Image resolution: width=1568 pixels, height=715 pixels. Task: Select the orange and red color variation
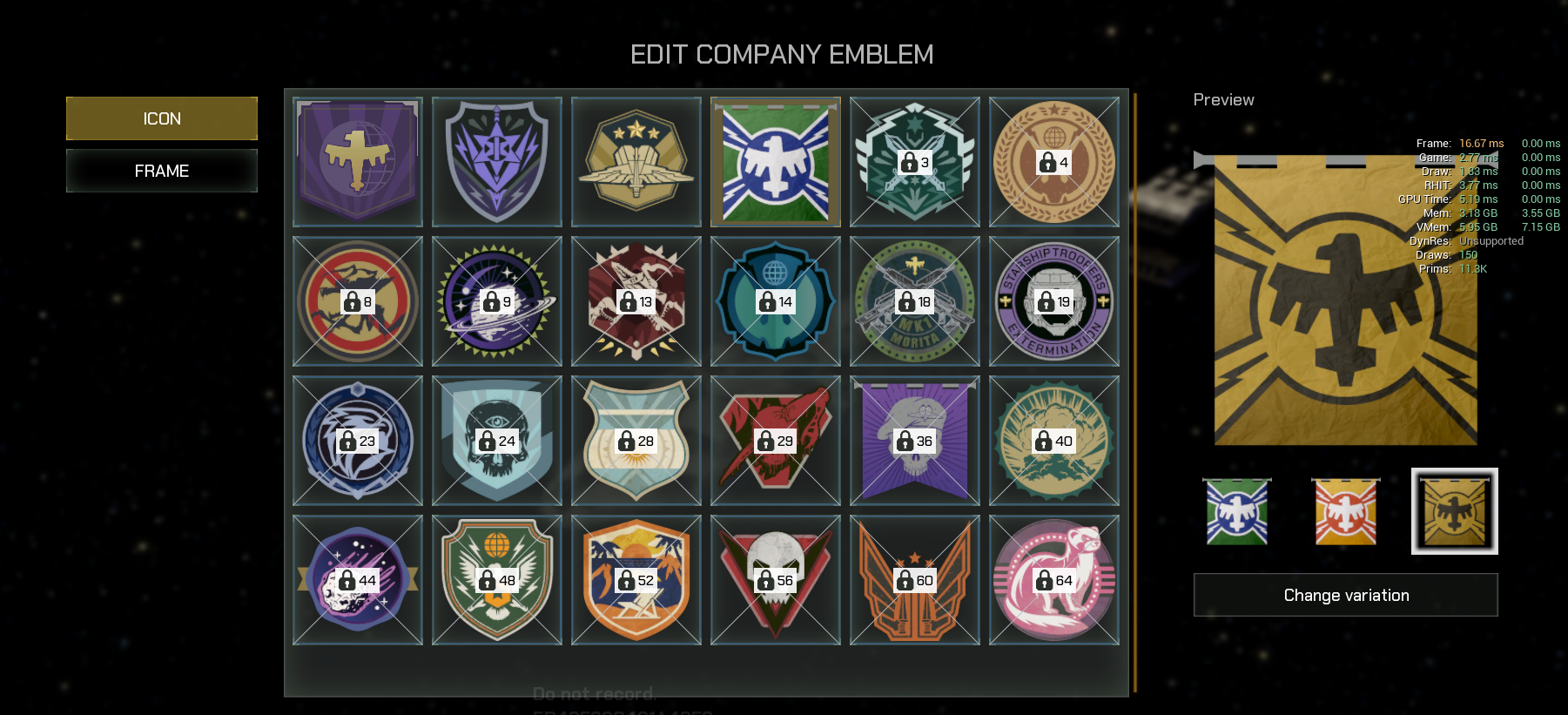(x=1346, y=511)
